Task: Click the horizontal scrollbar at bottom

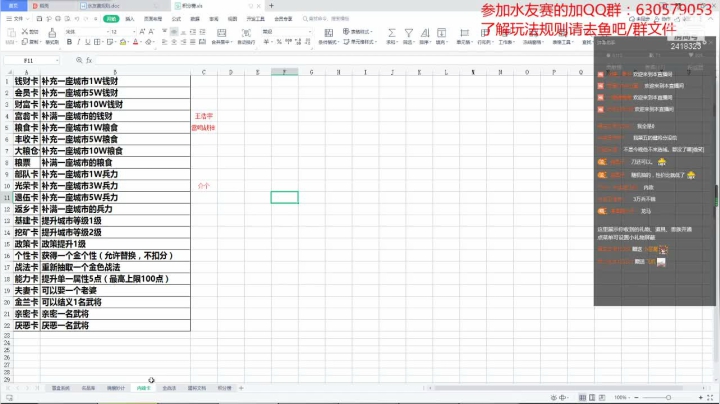Action: [x=559, y=388]
